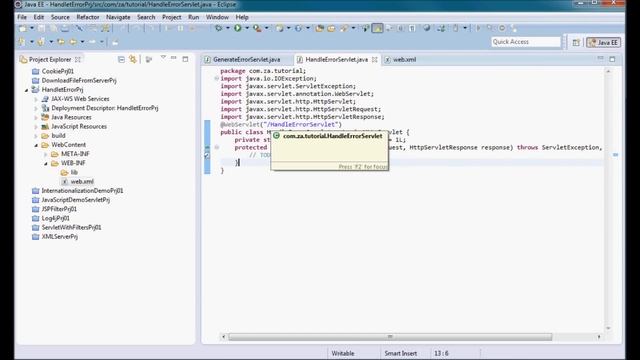The height and width of the screenshot is (360, 640).
Task: Switch to the GenerateErrorServlet.java tab
Action: [x=247, y=60]
